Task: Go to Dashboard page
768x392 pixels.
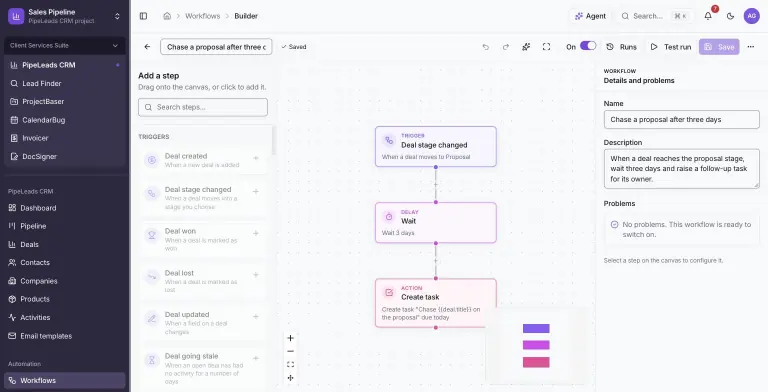Action: [x=64, y=208]
